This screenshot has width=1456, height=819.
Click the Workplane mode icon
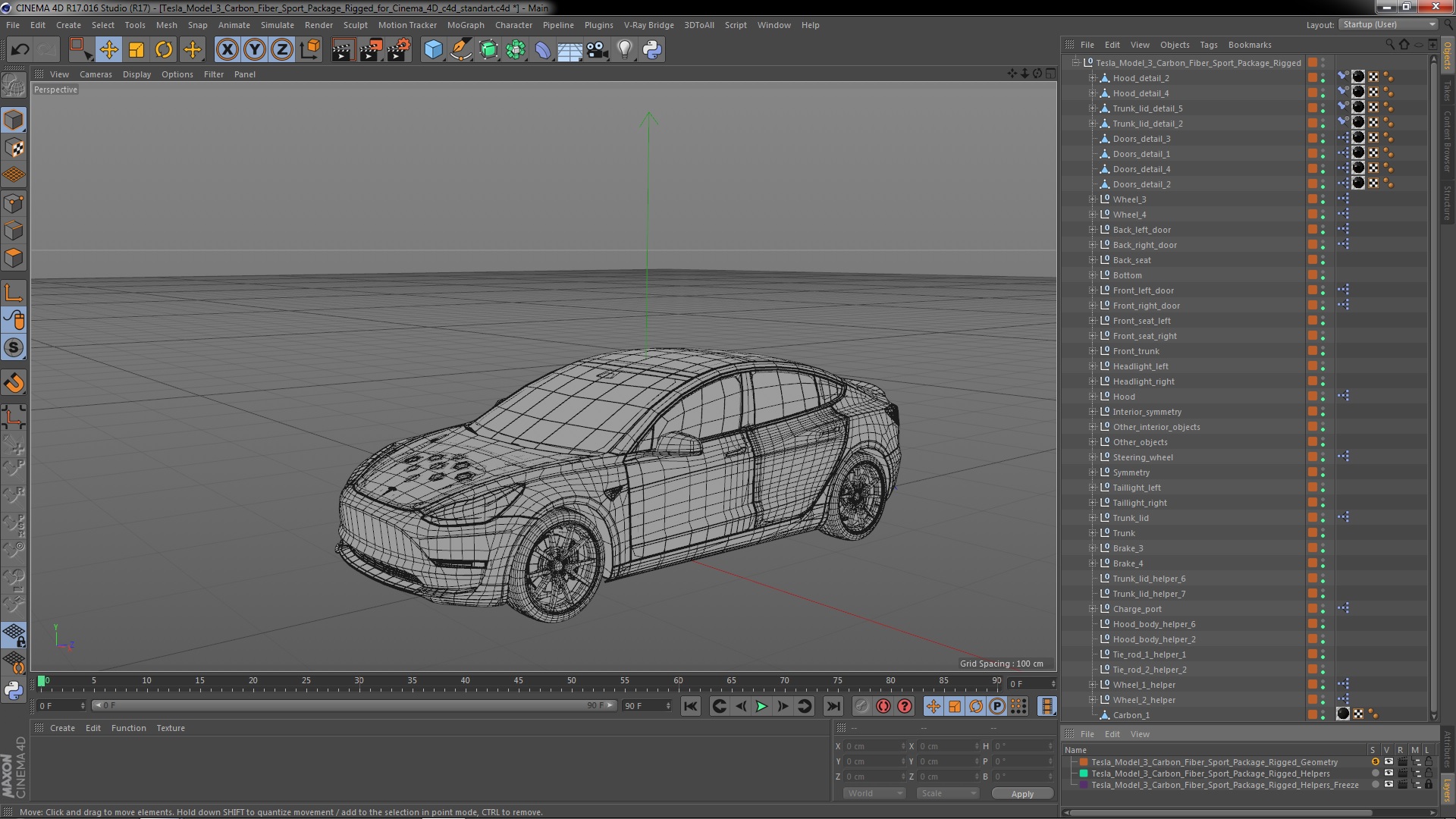point(14,175)
